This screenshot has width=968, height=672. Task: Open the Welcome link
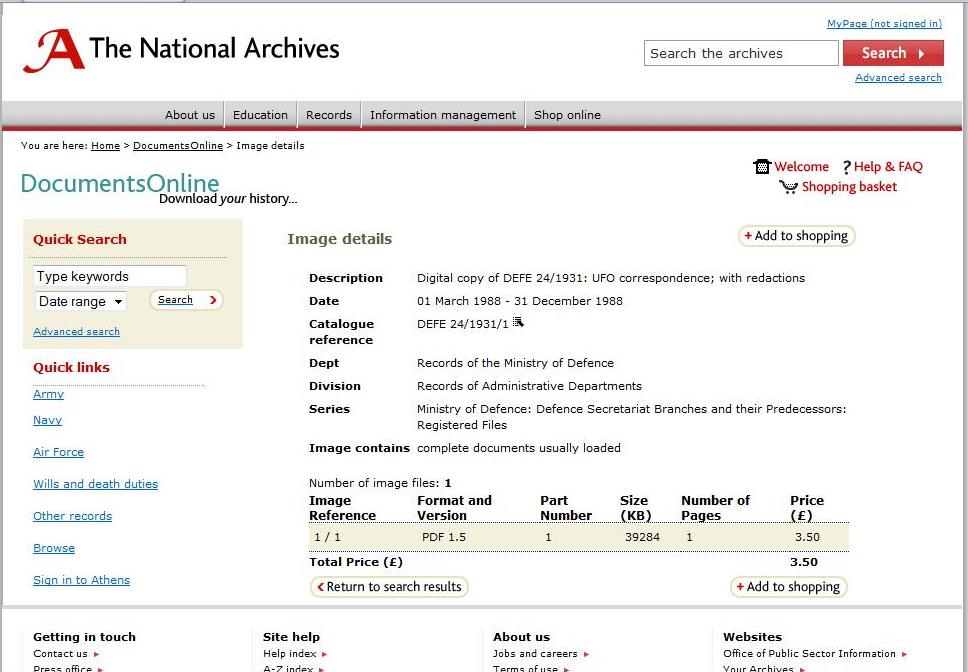[x=801, y=167]
